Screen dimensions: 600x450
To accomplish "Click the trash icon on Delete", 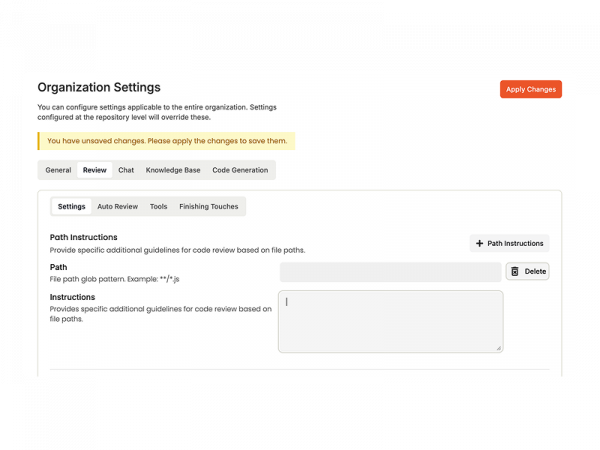I will [x=515, y=271].
